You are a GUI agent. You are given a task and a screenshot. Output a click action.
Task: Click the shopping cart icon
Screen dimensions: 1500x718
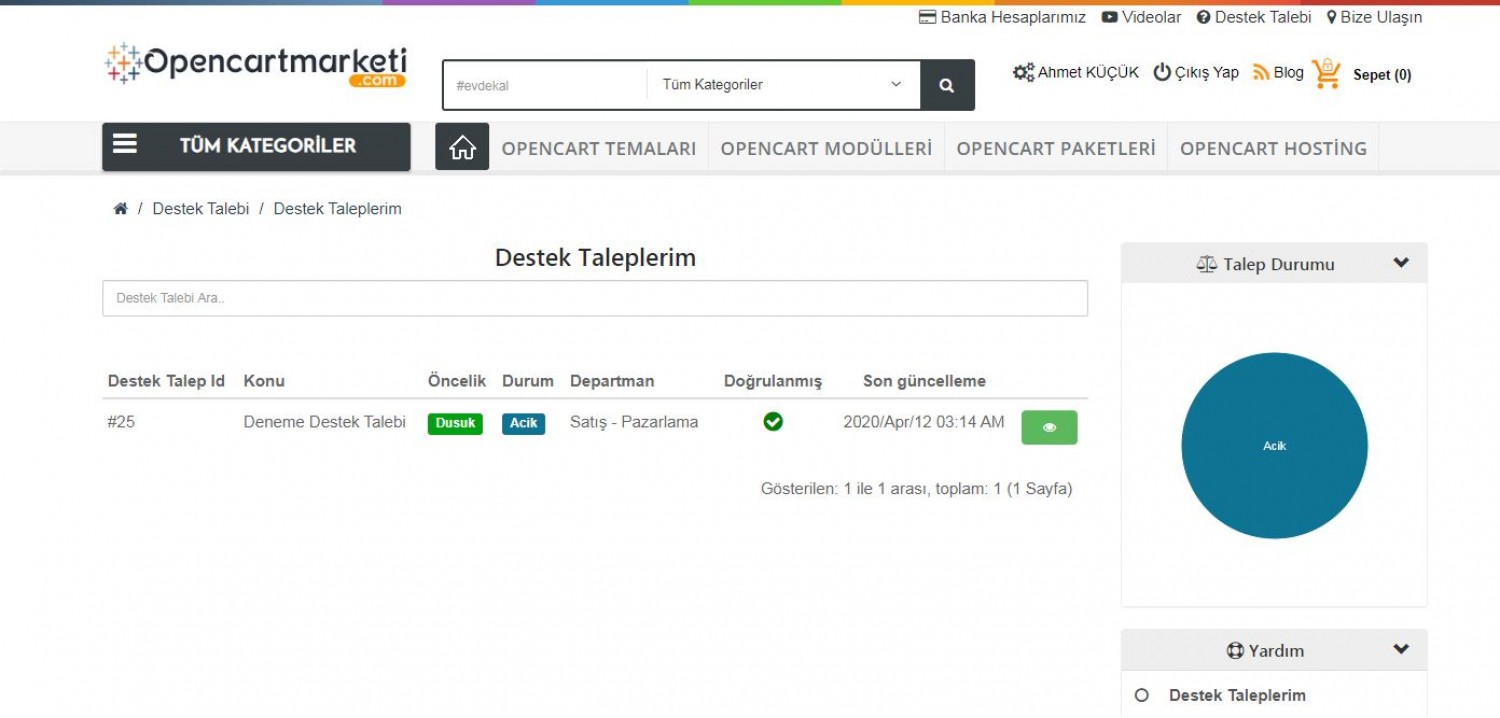(x=1327, y=73)
